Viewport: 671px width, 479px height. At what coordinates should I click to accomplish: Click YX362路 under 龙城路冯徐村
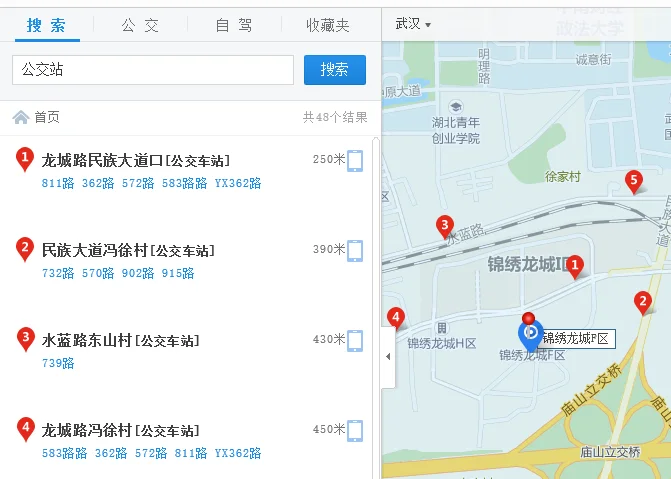coord(238,453)
